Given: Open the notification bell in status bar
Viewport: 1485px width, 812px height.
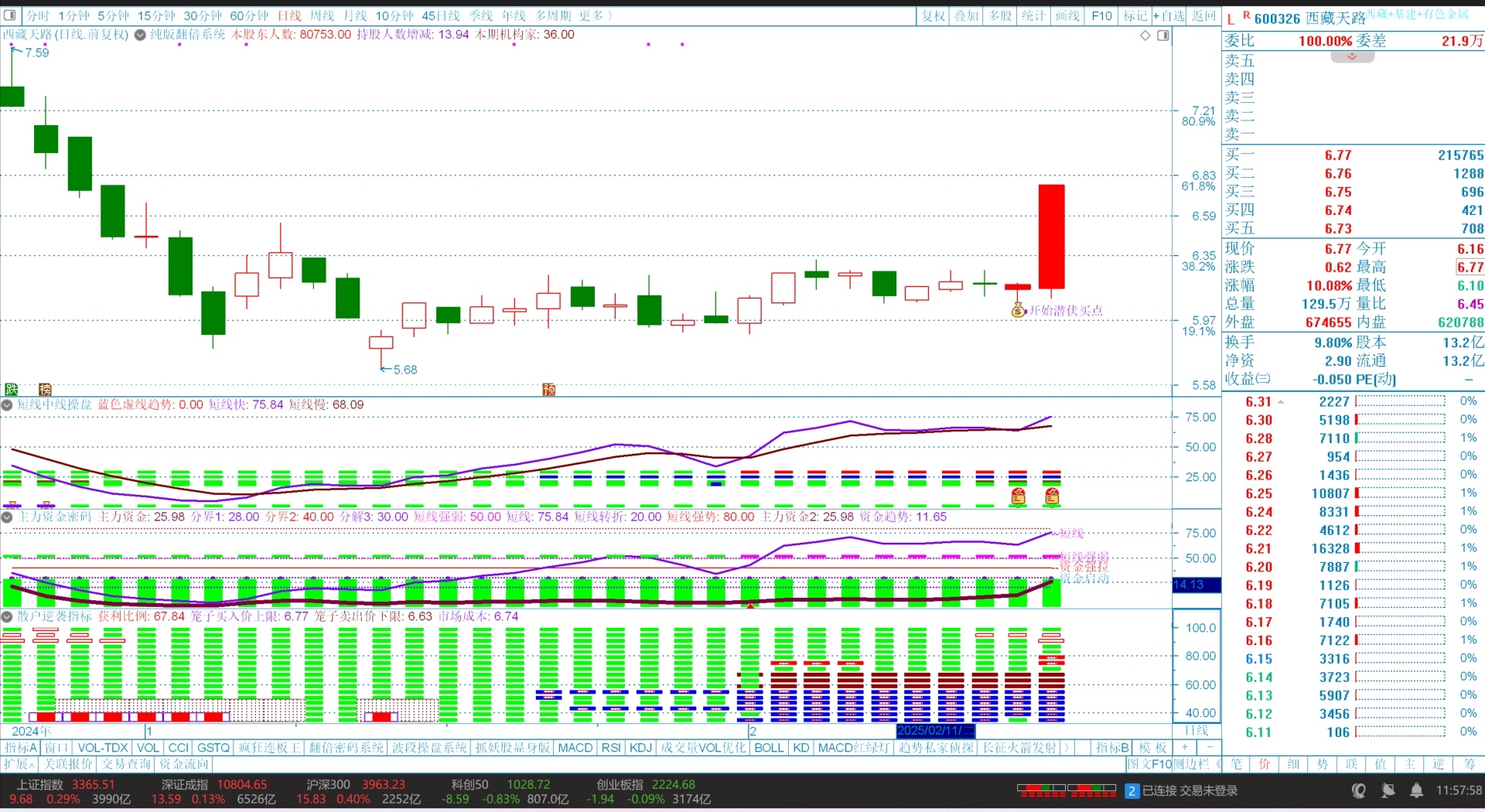Looking at the screenshot, I should click(x=1416, y=790).
